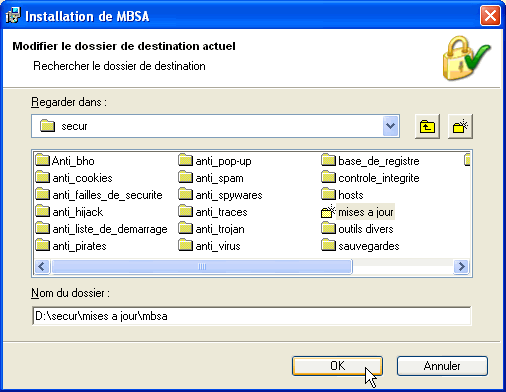Click the secur combo box
This screenshot has height=392, width=506.
coord(215,126)
